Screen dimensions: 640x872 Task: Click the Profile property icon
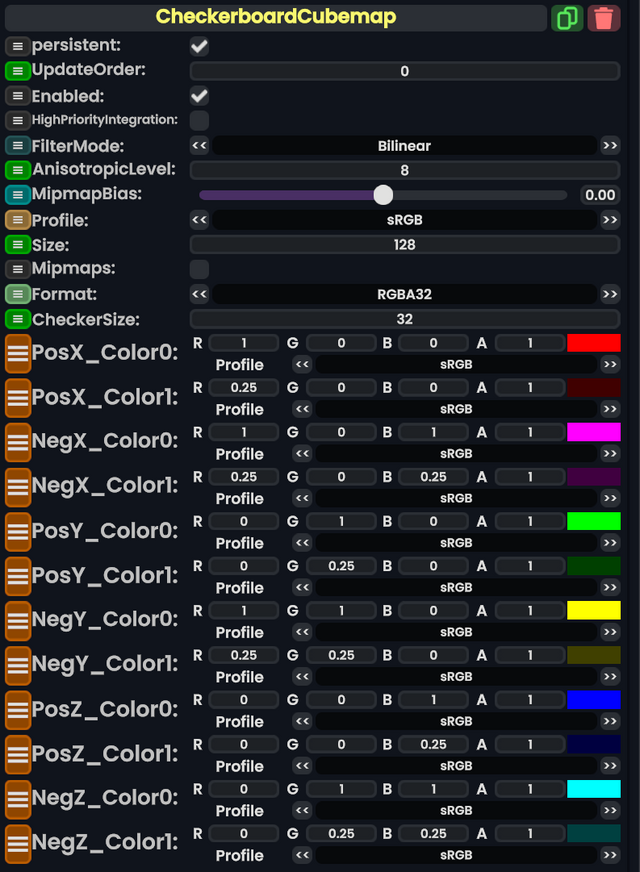coord(15,219)
